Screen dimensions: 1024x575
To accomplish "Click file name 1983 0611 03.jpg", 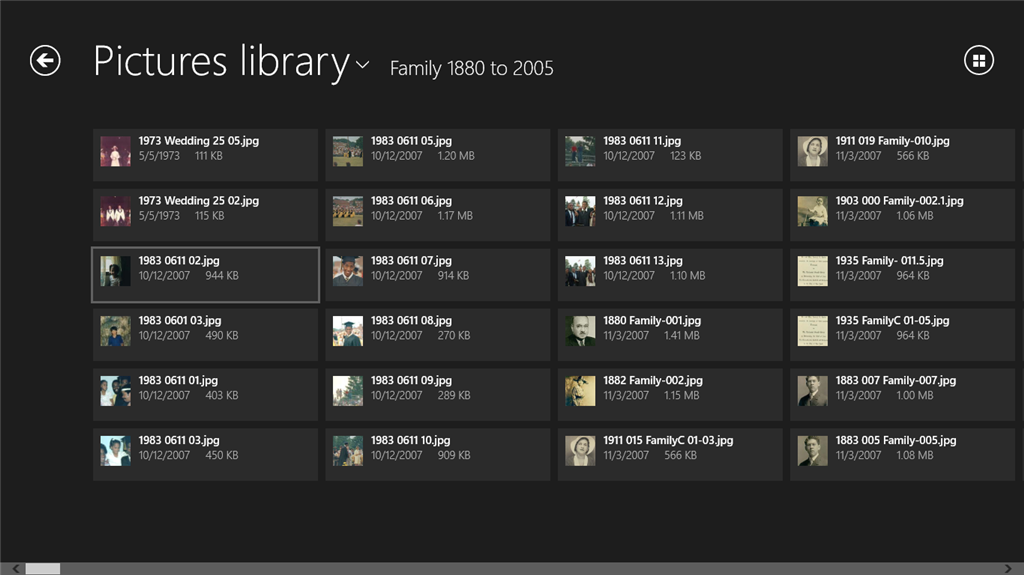I will tap(179, 441).
